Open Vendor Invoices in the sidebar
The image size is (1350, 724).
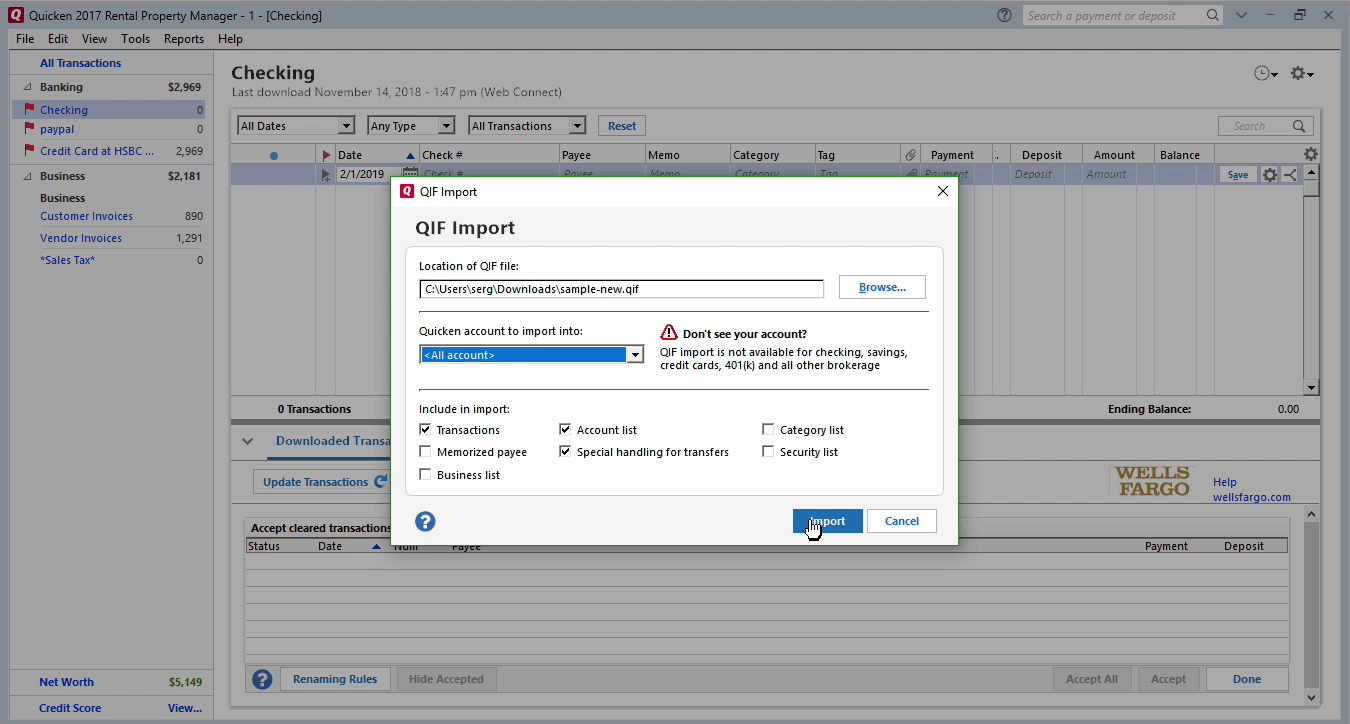[81, 238]
